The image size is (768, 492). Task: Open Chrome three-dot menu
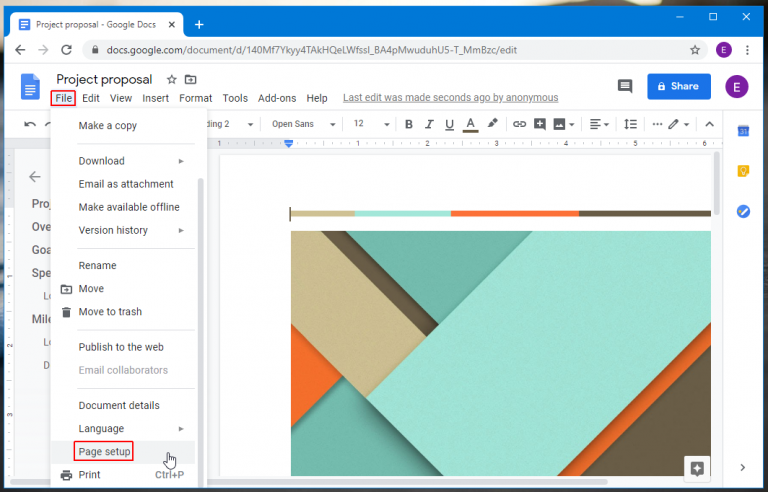click(747, 50)
